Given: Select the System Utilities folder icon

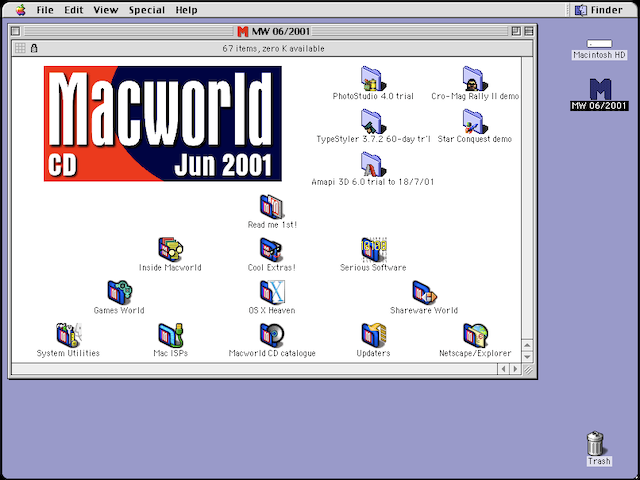Looking at the screenshot, I should [69, 336].
